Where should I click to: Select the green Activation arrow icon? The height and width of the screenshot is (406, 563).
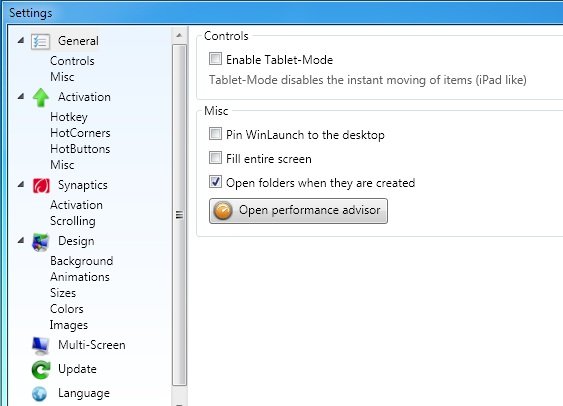(x=41, y=98)
